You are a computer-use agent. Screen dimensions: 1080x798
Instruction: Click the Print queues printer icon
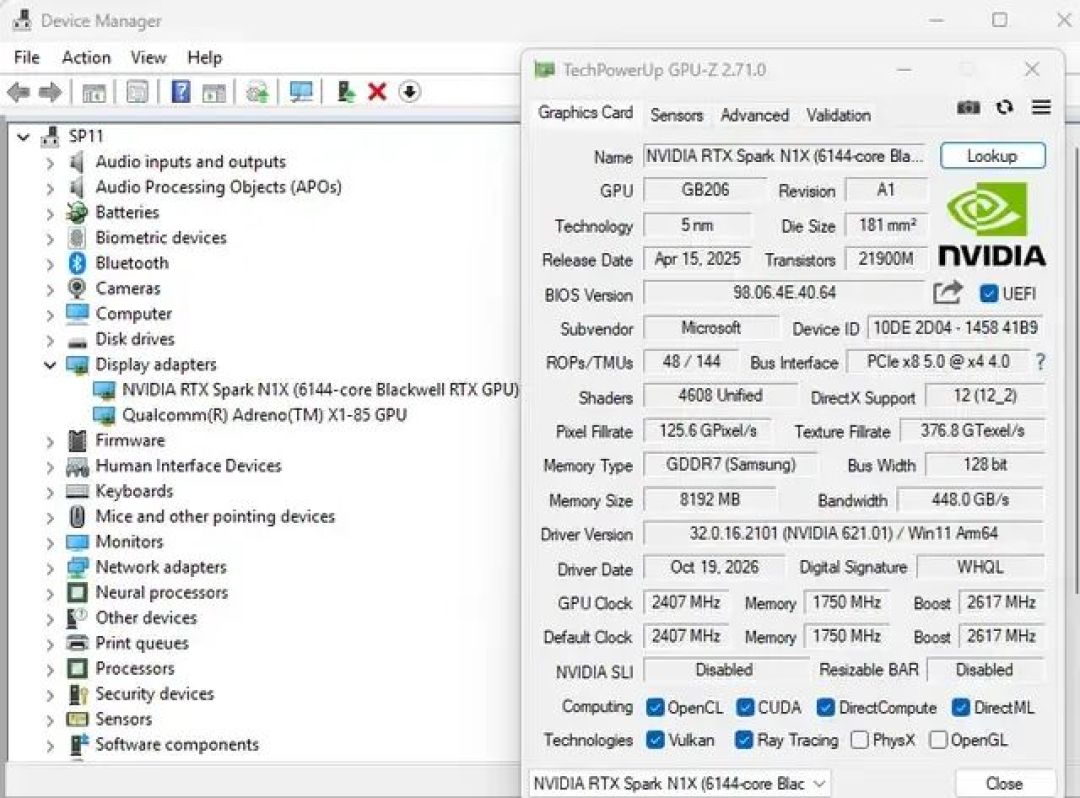point(77,643)
